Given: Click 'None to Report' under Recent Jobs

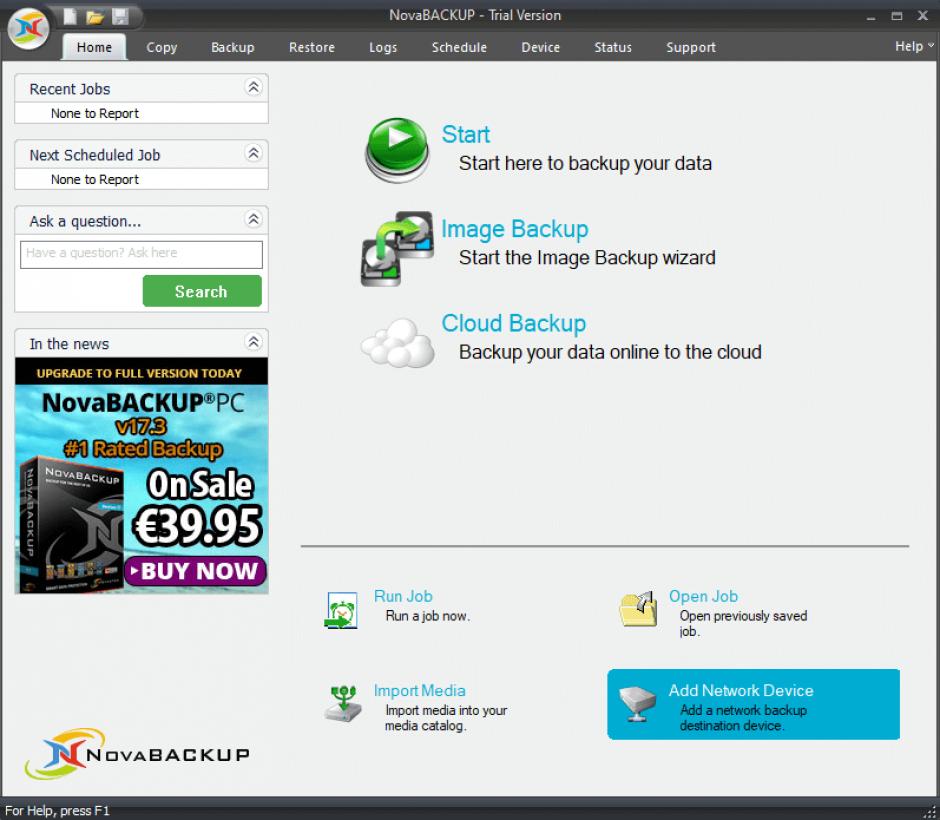Looking at the screenshot, I should coord(95,113).
